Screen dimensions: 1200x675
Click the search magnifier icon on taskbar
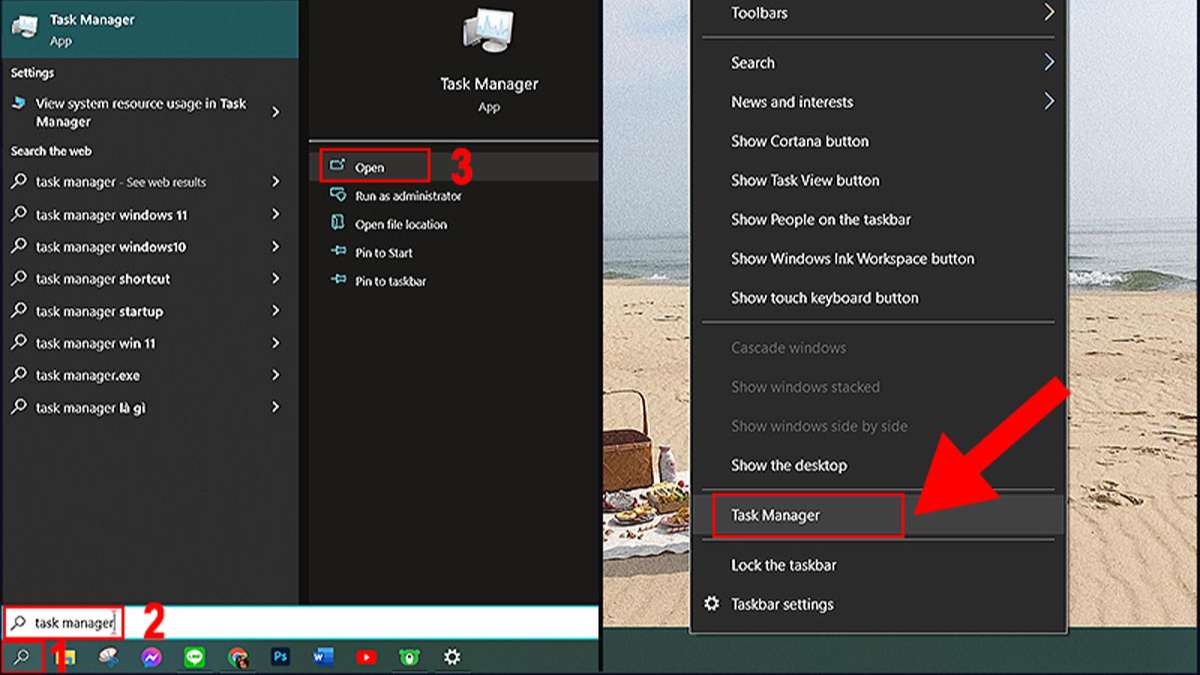(22, 657)
